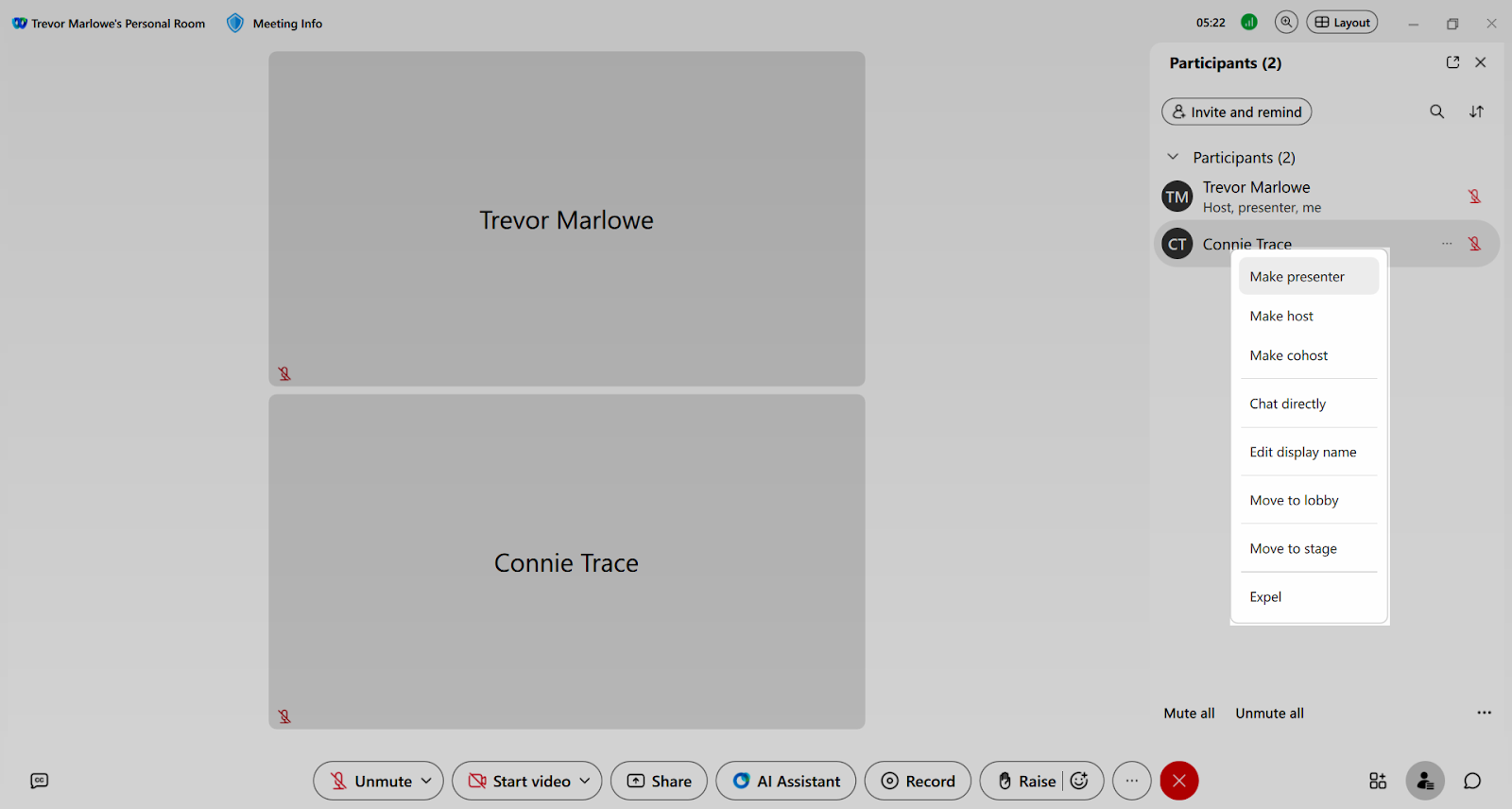Viewport: 1512px width, 809px height.
Task: Close the Participants panel
Action: 1481,62
